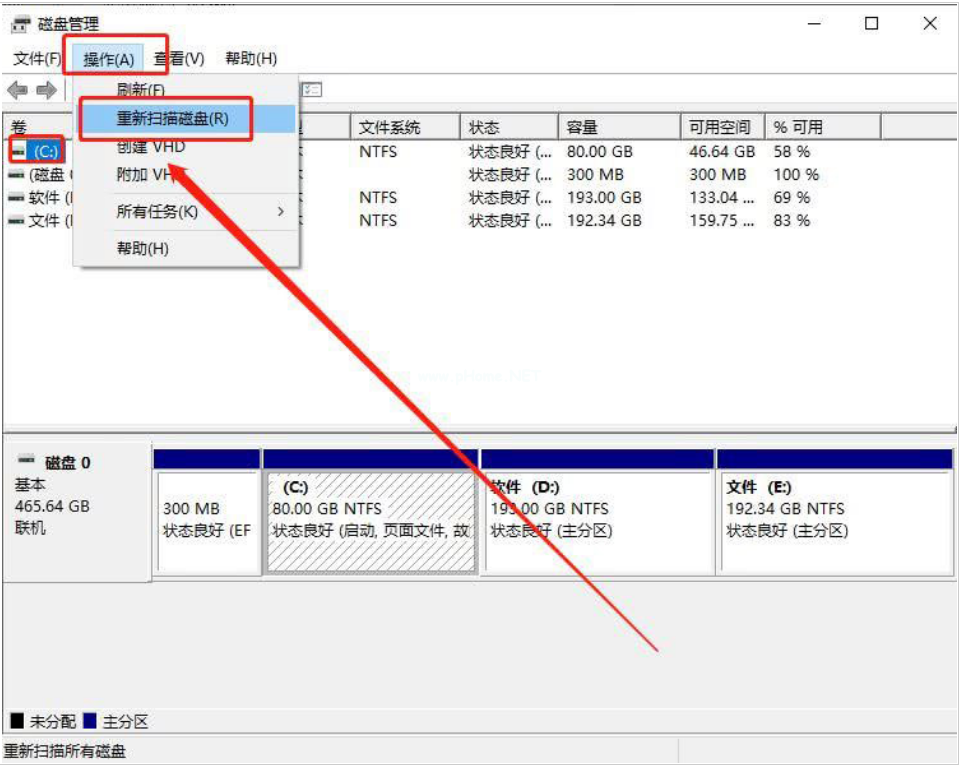This screenshot has width=968, height=769.
Task: Click the back arrow toolbar icon
Action: pos(17,91)
